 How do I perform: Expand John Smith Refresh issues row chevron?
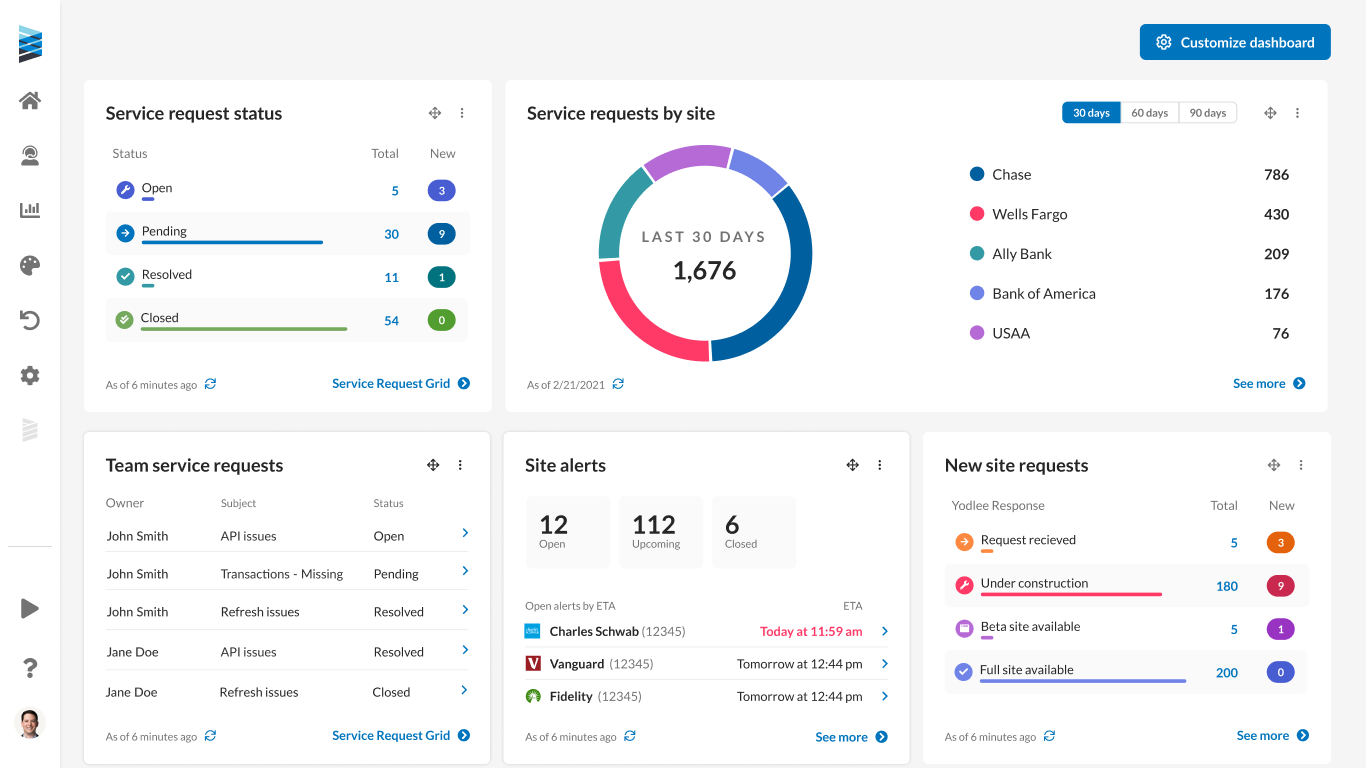(x=465, y=609)
